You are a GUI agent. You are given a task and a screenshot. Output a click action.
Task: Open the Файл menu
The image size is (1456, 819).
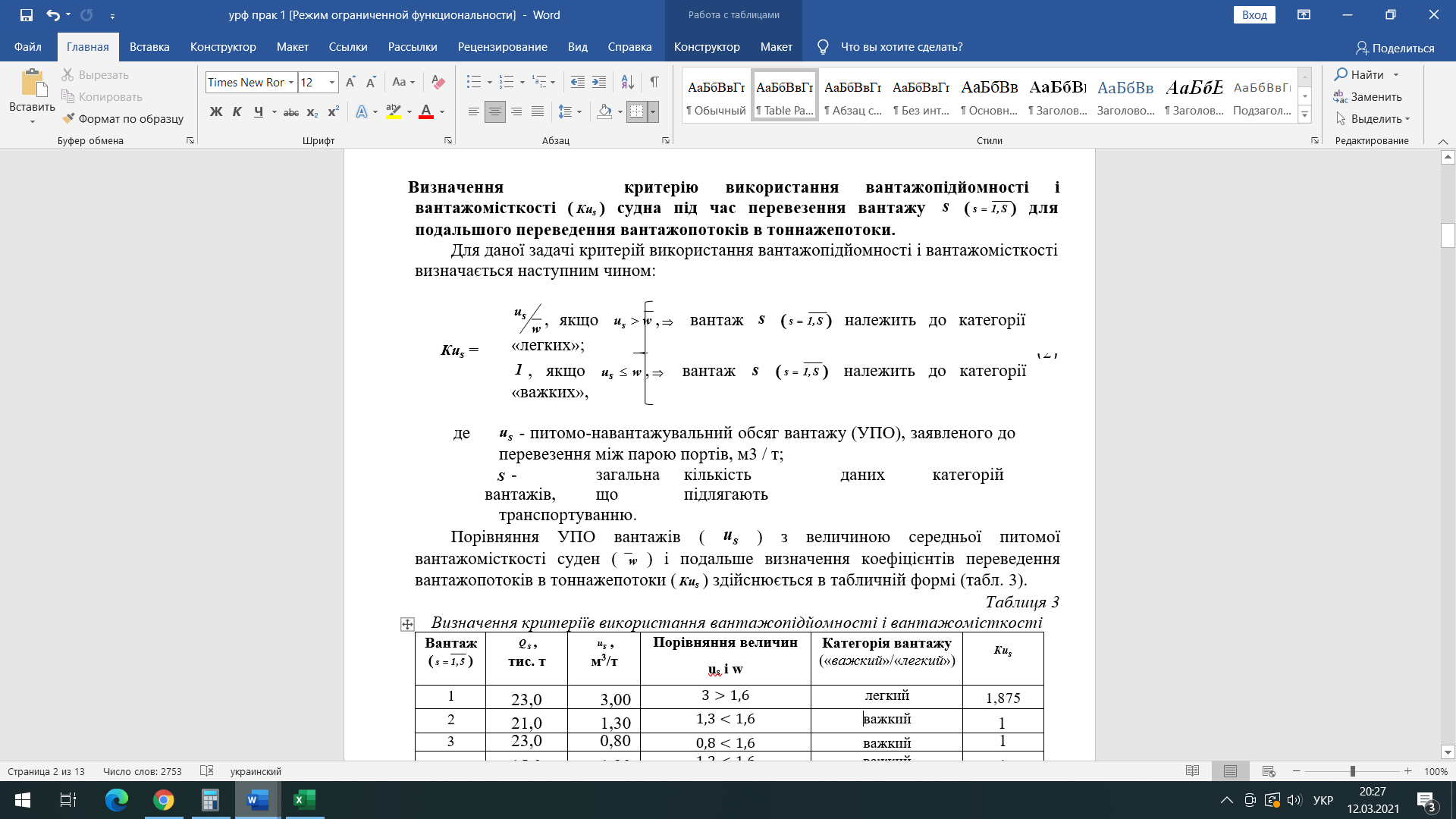pyautogui.click(x=28, y=47)
